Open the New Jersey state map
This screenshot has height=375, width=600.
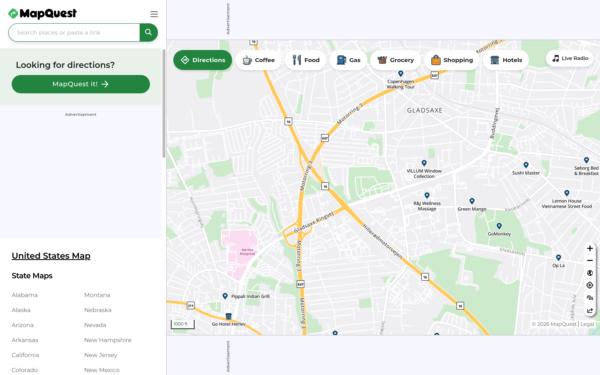(x=101, y=355)
